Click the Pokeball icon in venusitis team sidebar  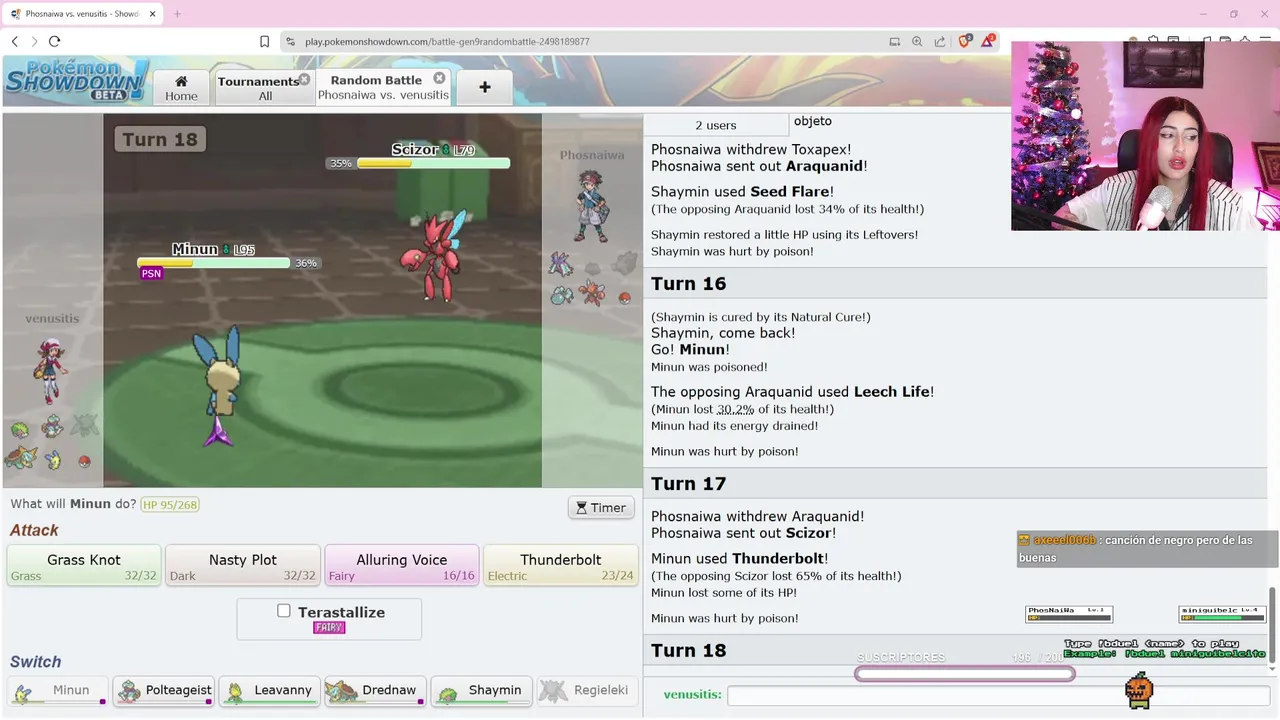click(x=84, y=461)
